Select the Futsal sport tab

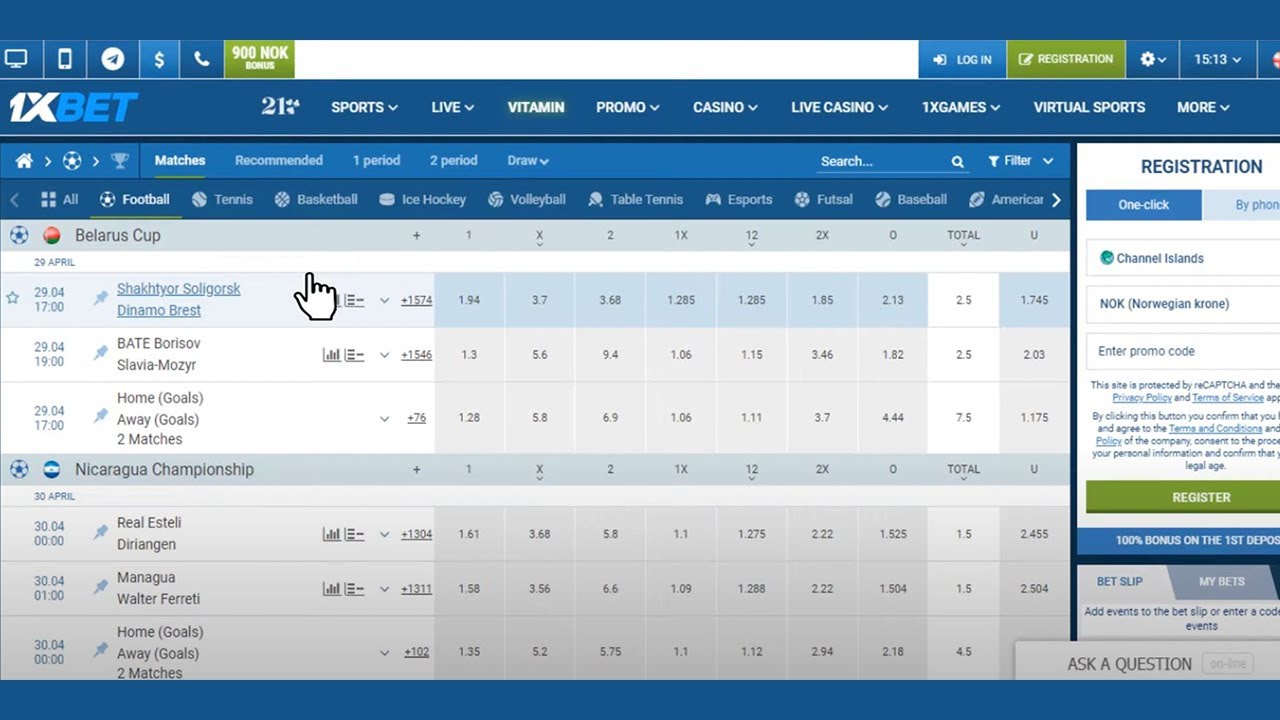click(823, 199)
